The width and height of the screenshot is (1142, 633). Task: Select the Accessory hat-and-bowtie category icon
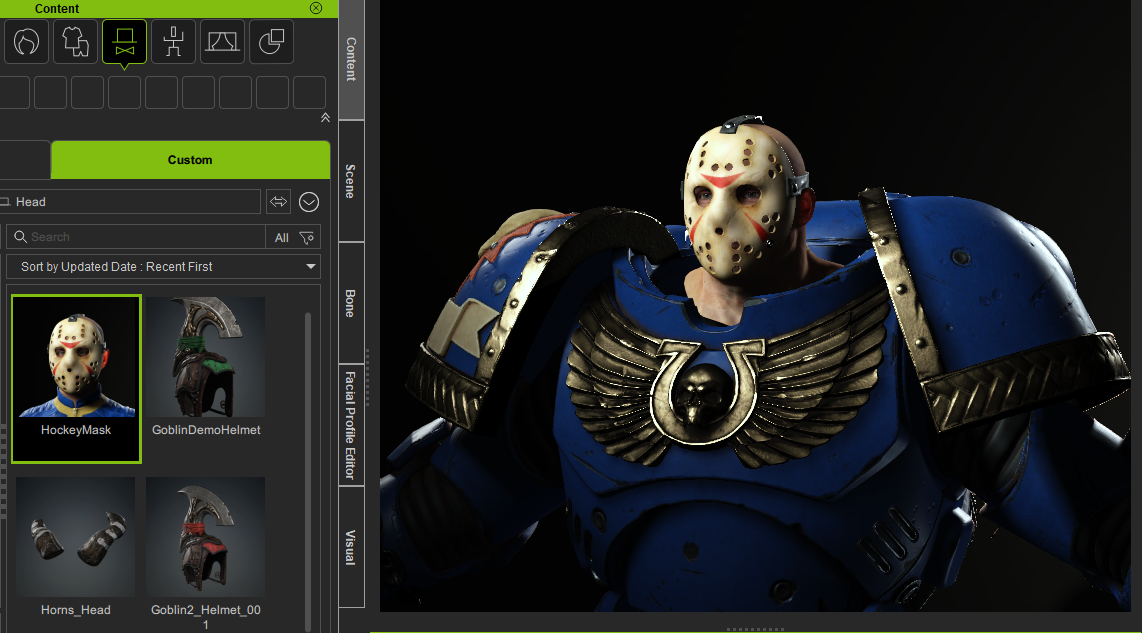(124, 42)
